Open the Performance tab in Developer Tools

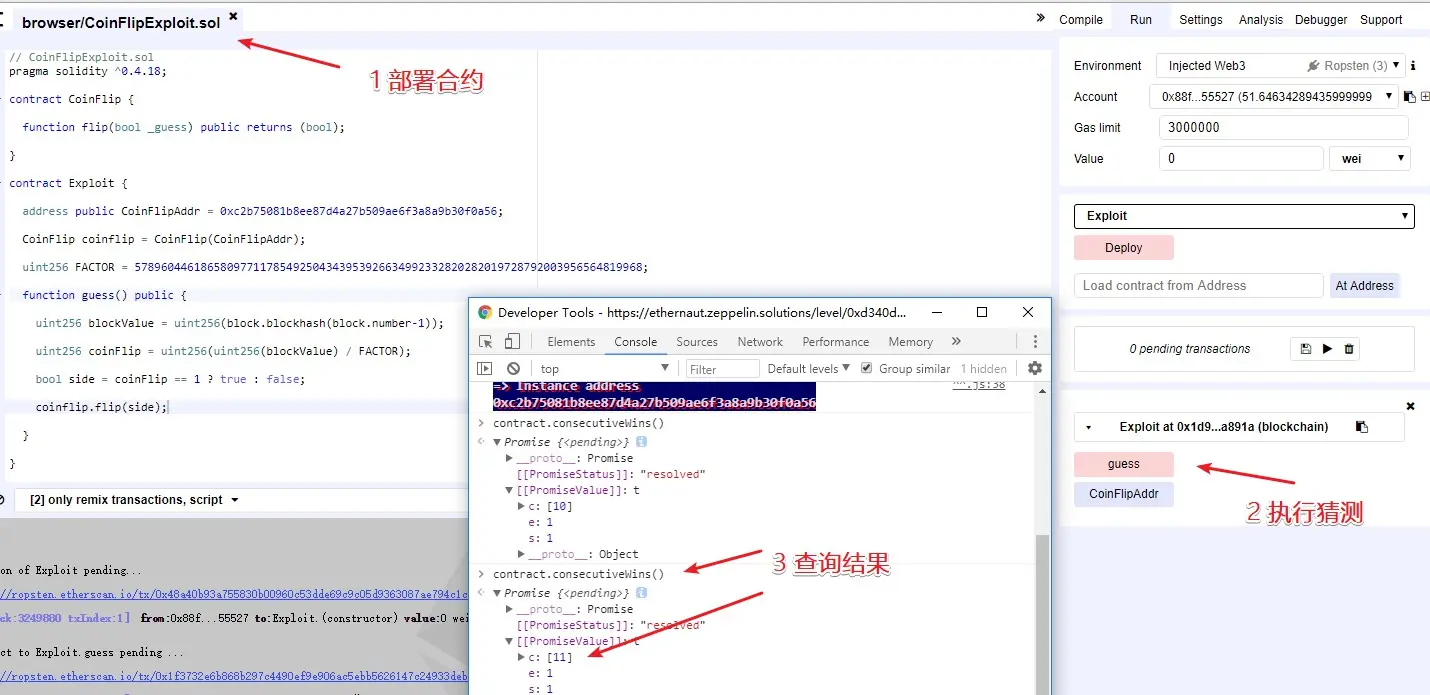click(x=836, y=342)
